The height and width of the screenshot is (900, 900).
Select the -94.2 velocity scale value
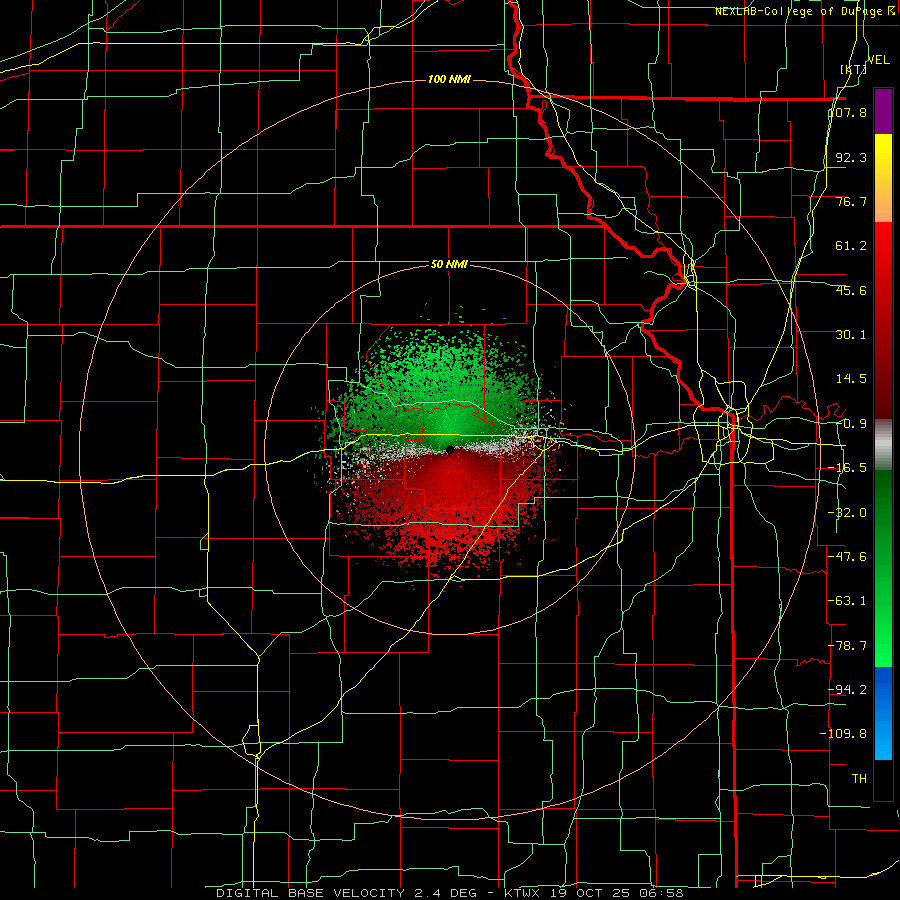pos(848,689)
